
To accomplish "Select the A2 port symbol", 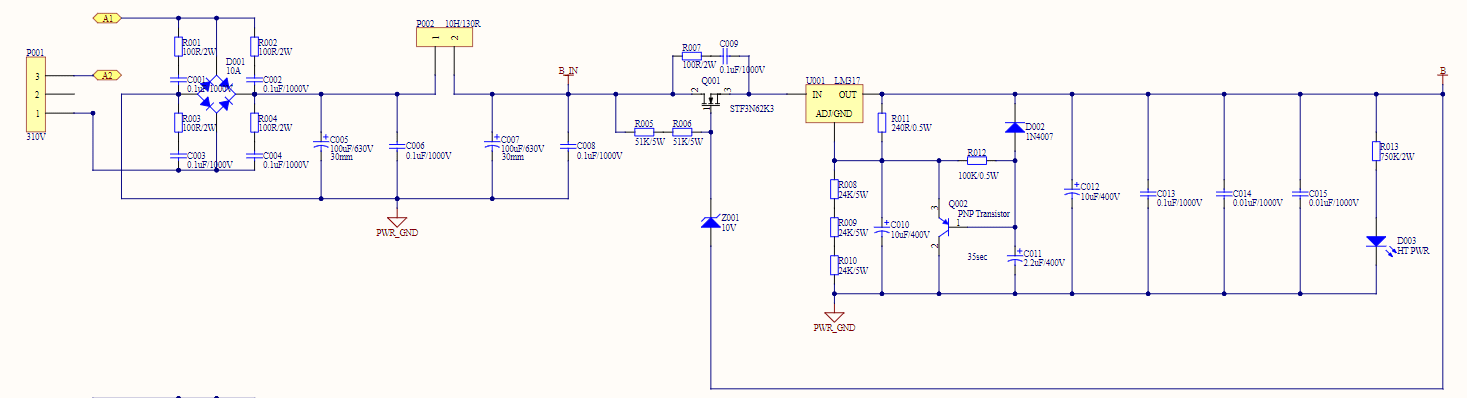I will [x=108, y=75].
